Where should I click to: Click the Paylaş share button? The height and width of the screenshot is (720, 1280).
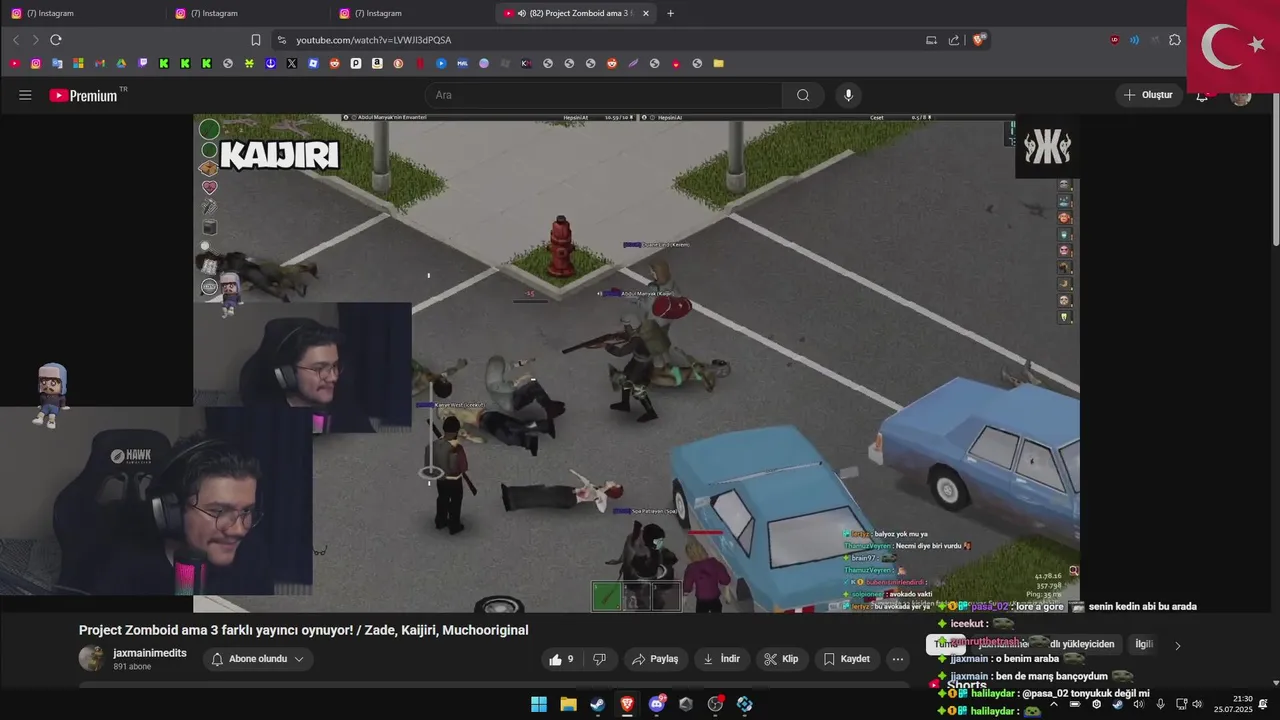[656, 659]
